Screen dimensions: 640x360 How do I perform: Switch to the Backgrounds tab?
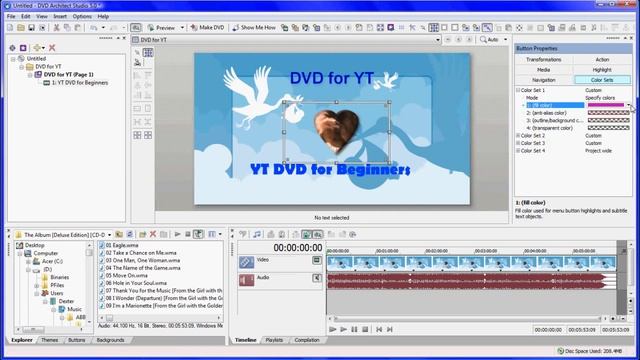coord(111,340)
